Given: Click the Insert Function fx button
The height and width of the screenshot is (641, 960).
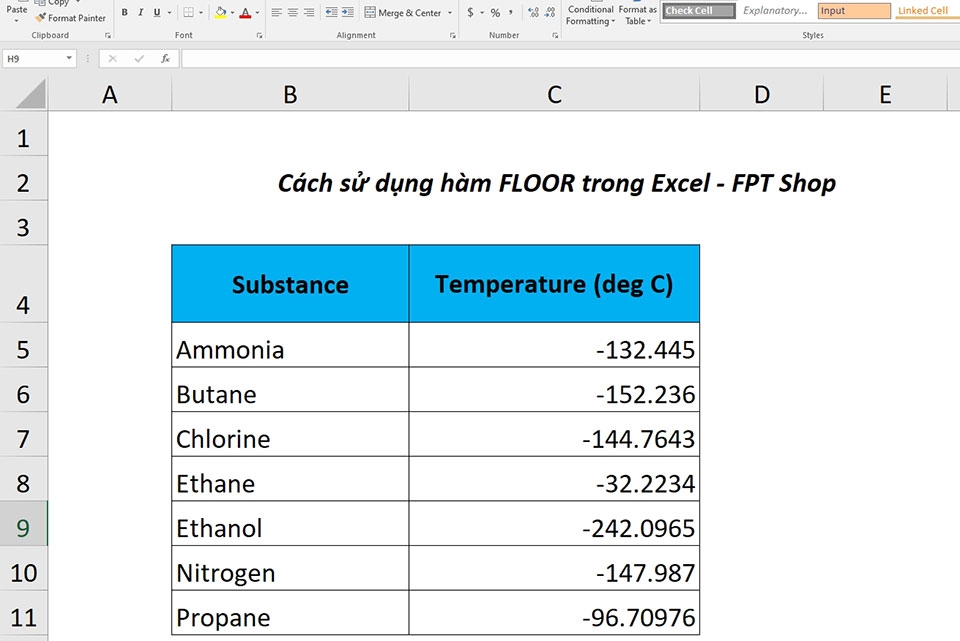Looking at the screenshot, I should [x=165, y=57].
